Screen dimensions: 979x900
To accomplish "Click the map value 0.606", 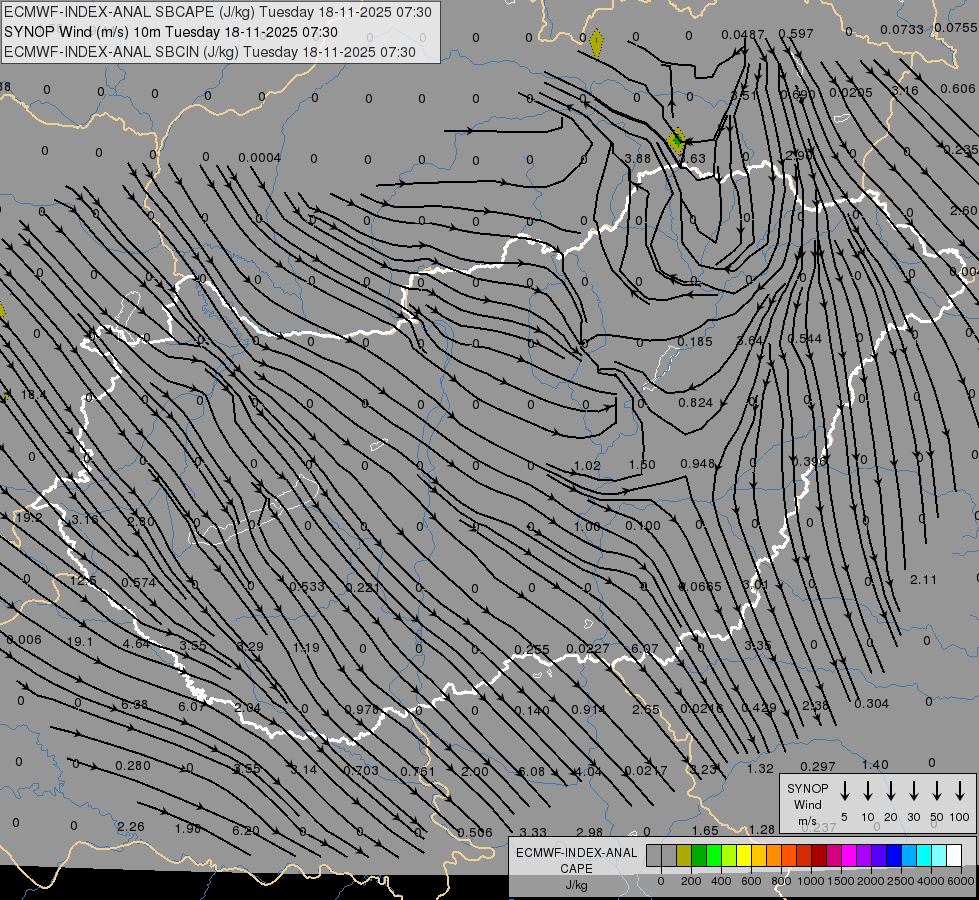I will (958, 89).
